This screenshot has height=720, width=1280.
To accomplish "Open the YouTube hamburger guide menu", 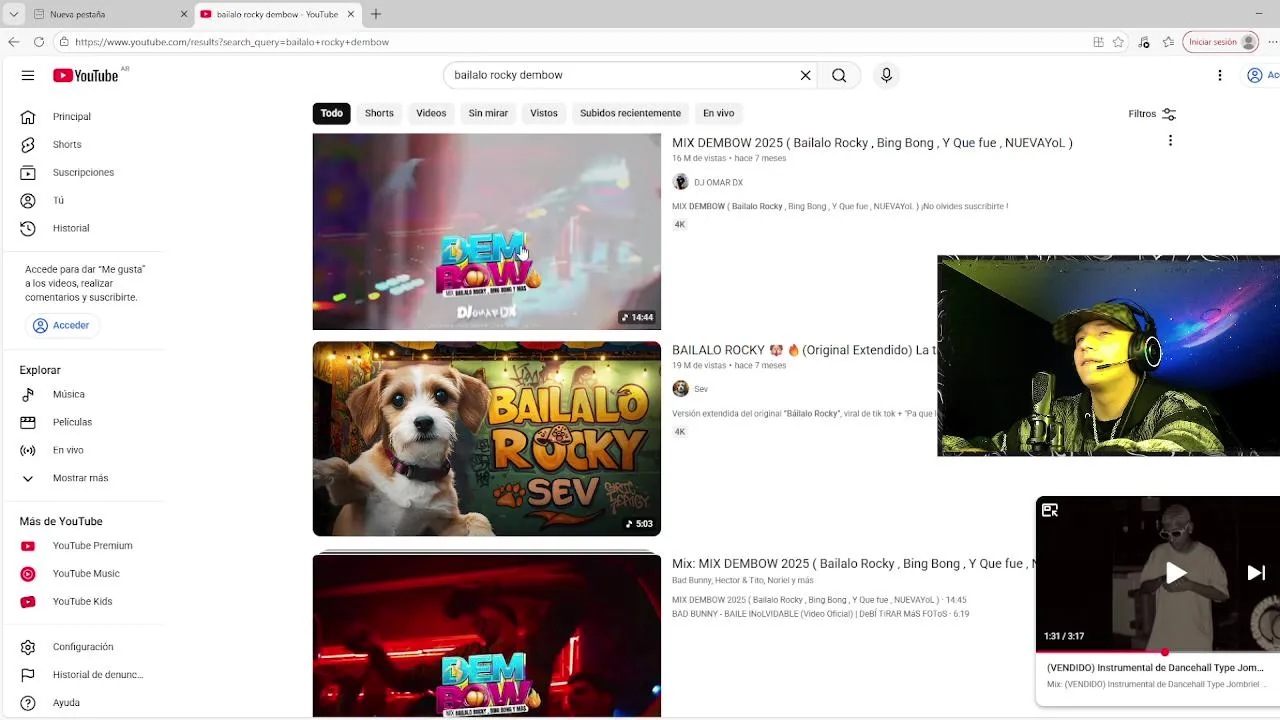I will click(28, 75).
